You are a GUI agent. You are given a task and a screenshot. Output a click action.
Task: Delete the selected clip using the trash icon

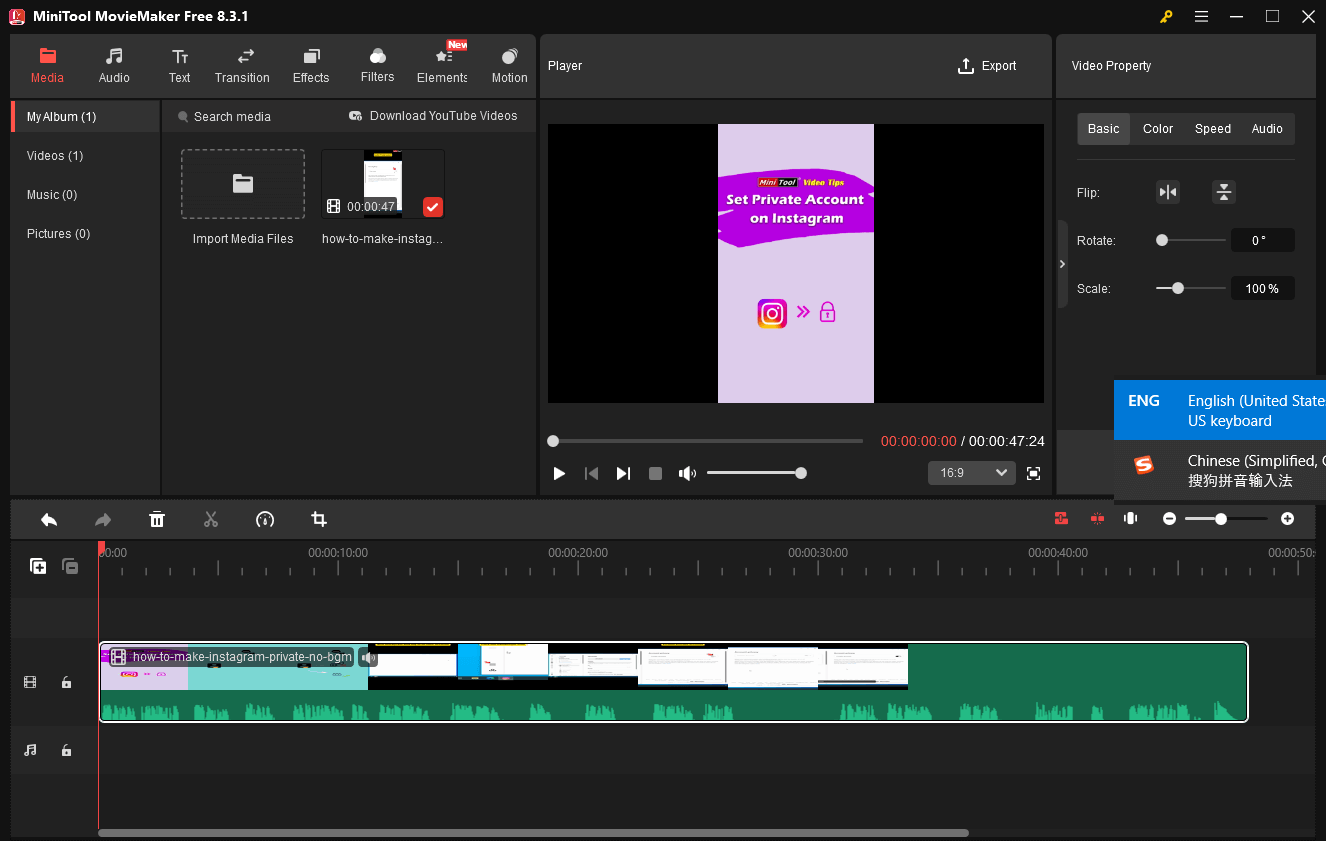pyautogui.click(x=157, y=519)
